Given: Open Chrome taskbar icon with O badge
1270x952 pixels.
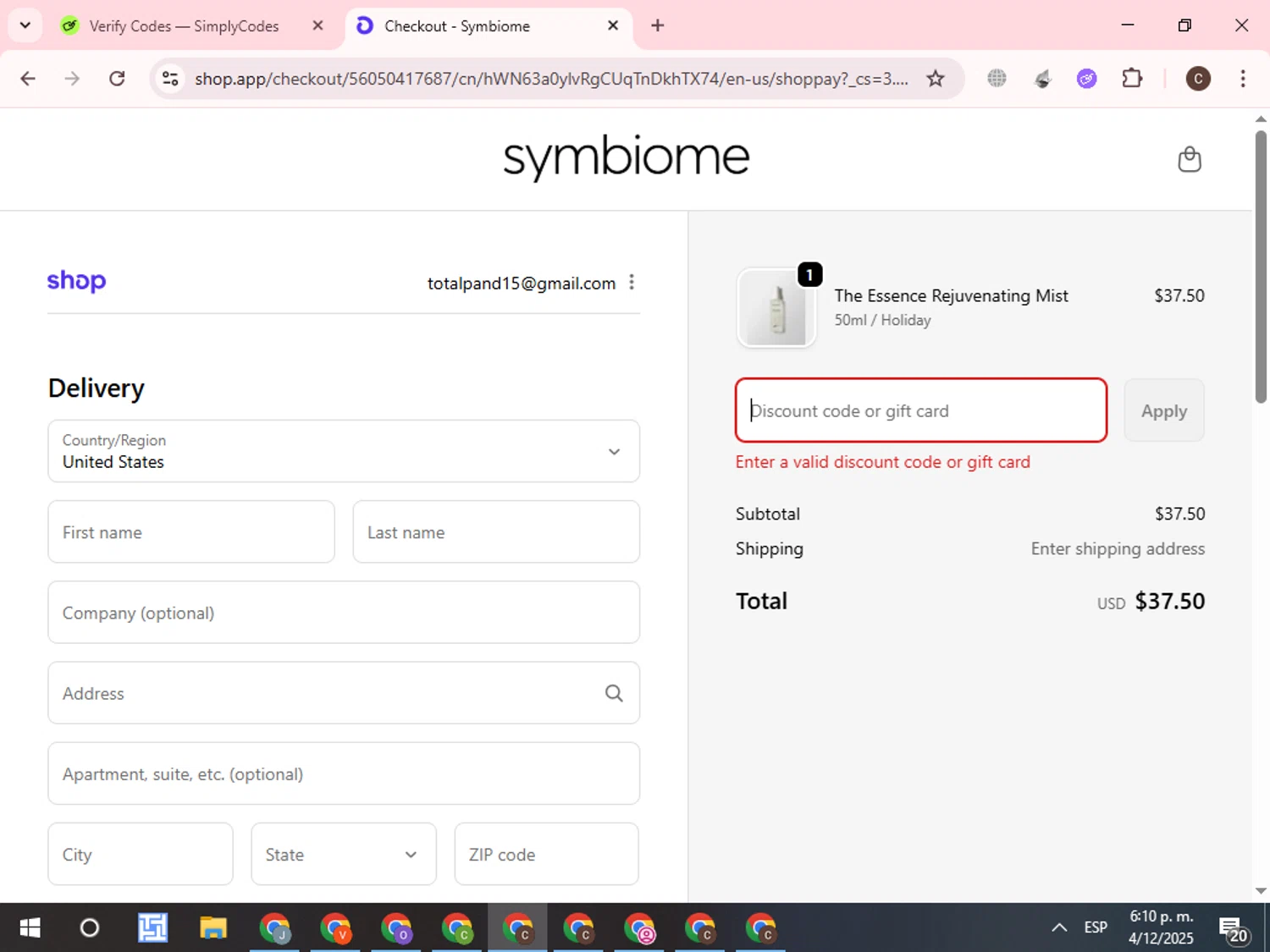Looking at the screenshot, I should pyautogui.click(x=396, y=928).
